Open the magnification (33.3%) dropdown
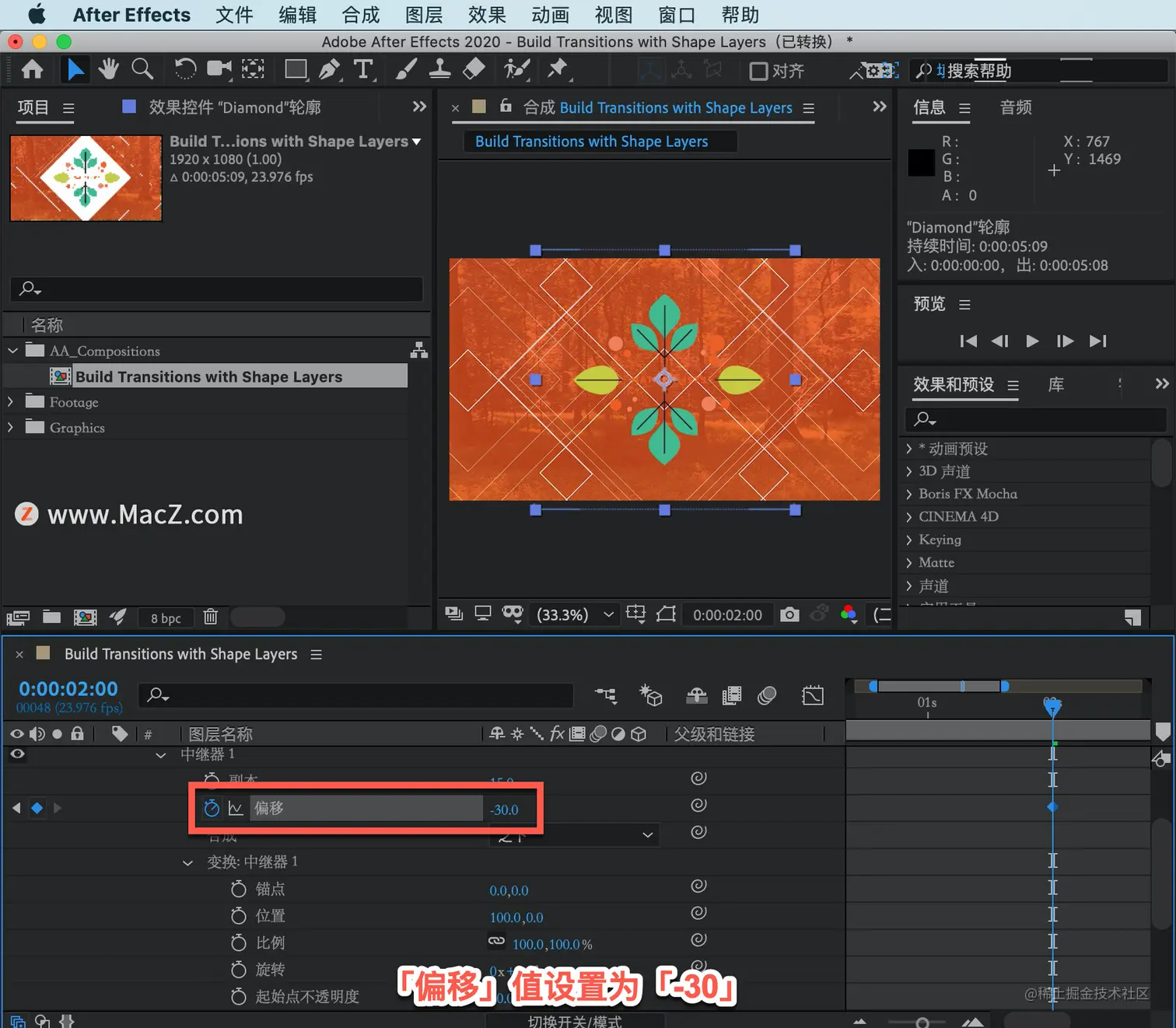 pyautogui.click(x=576, y=614)
